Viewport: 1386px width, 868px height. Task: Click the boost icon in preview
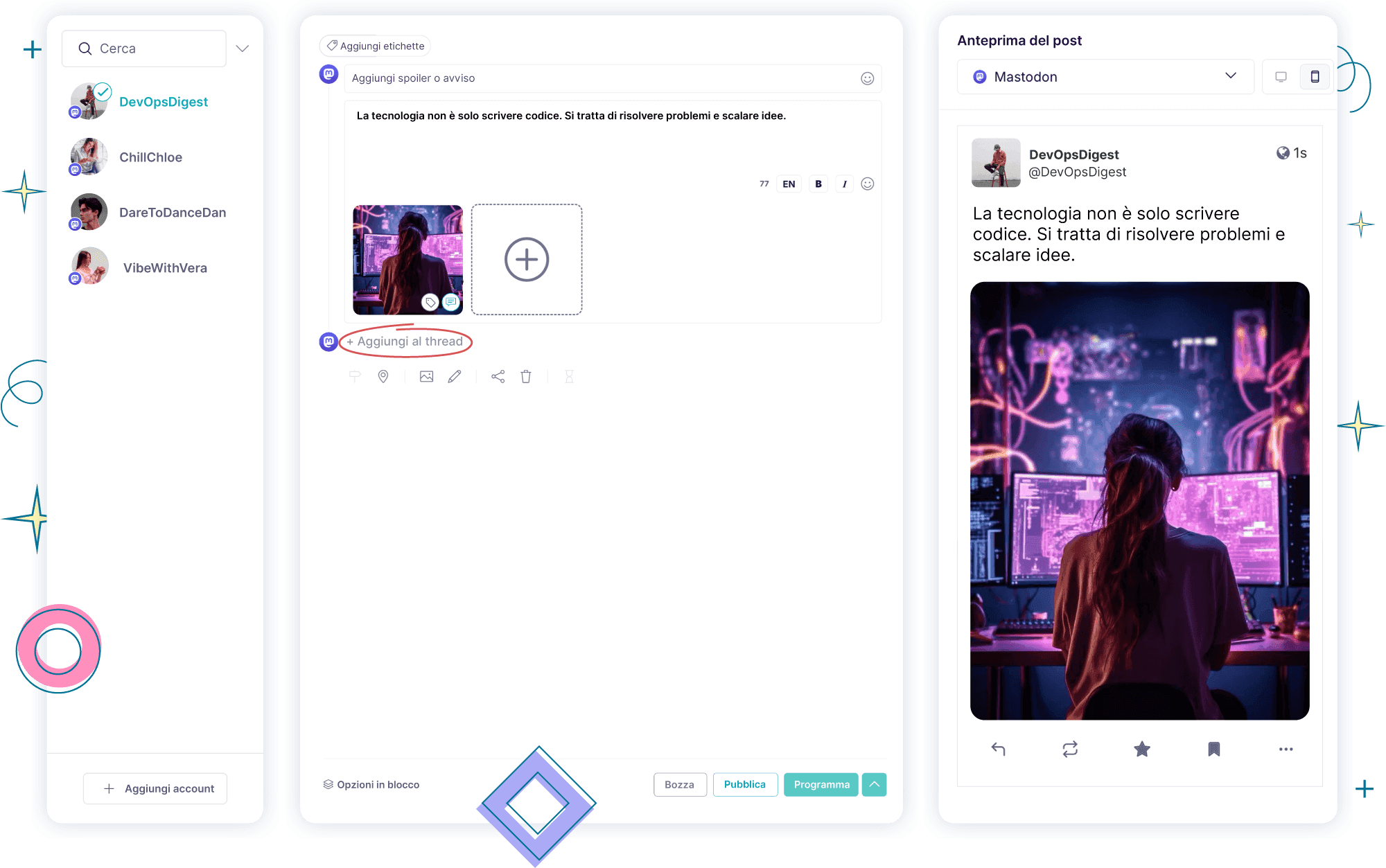coord(1070,749)
